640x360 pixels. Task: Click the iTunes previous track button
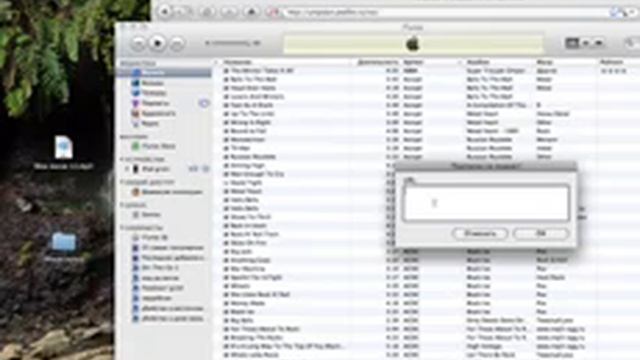coord(138,43)
